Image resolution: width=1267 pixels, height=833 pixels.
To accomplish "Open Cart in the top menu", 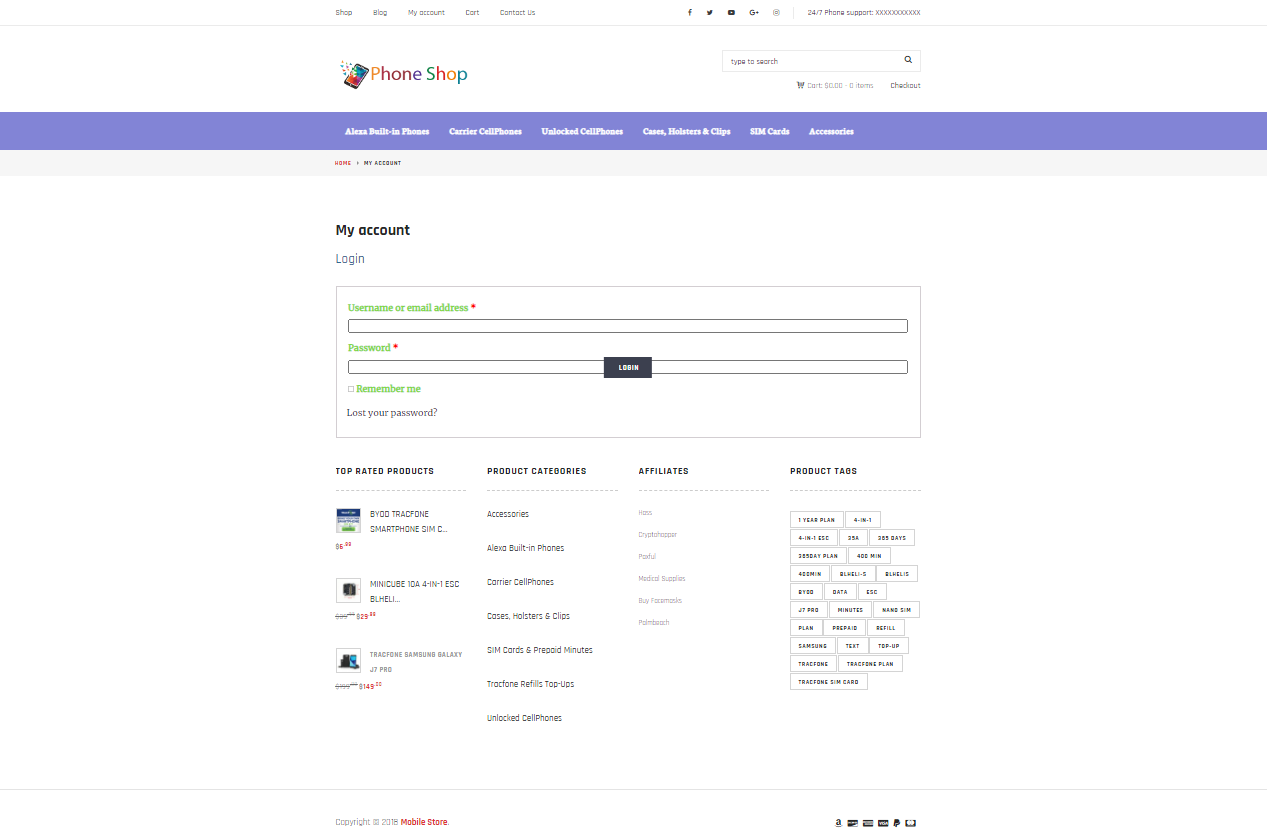I will tap(472, 13).
